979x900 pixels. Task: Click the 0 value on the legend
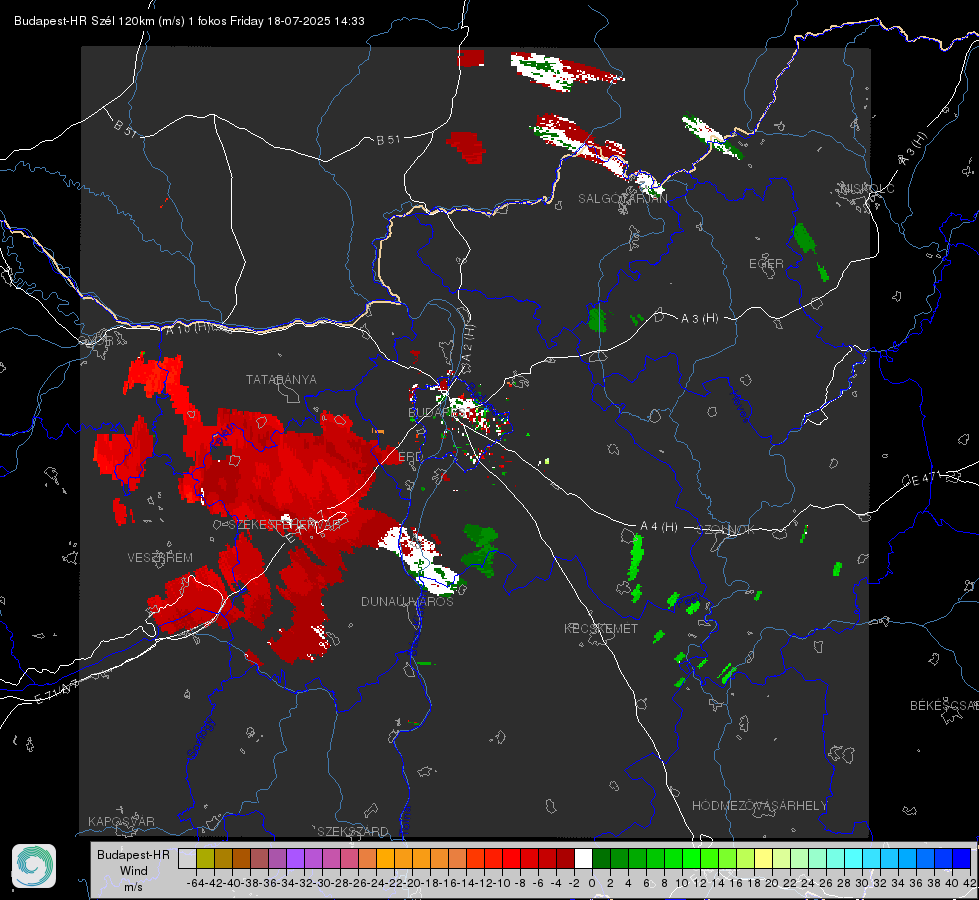click(x=592, y=883)
